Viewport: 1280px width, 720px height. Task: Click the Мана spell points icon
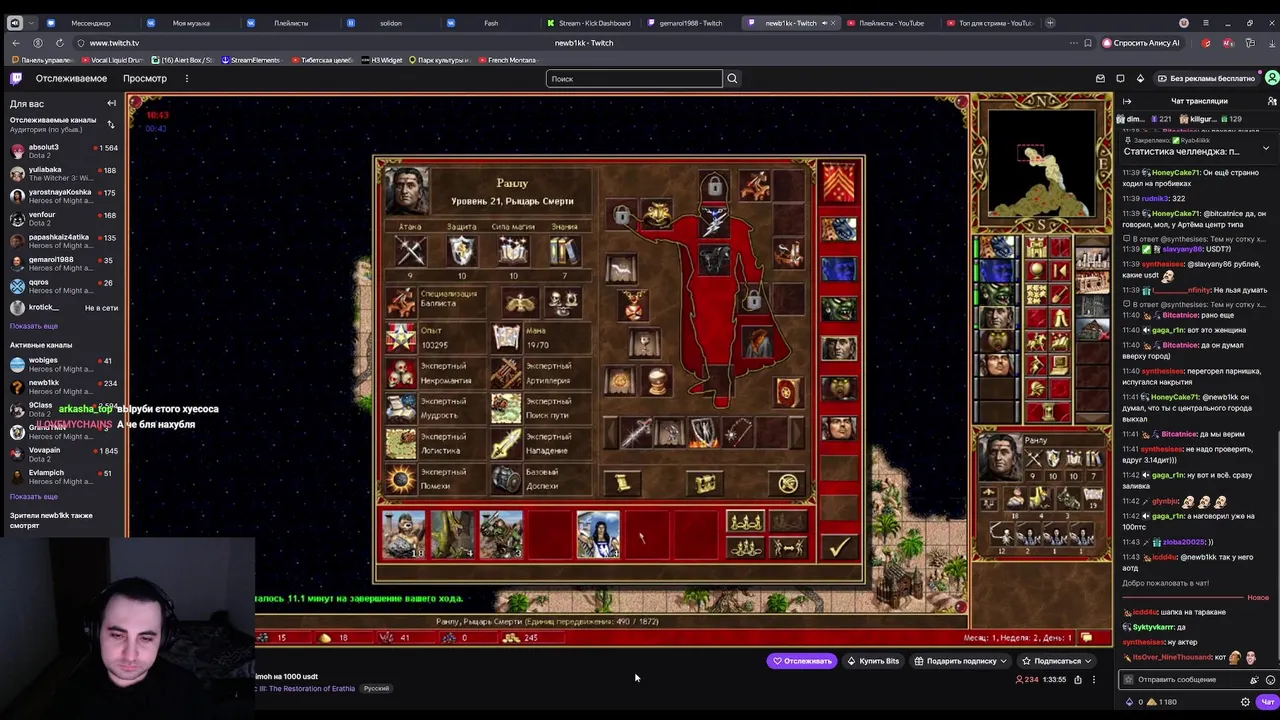(506, 338)
